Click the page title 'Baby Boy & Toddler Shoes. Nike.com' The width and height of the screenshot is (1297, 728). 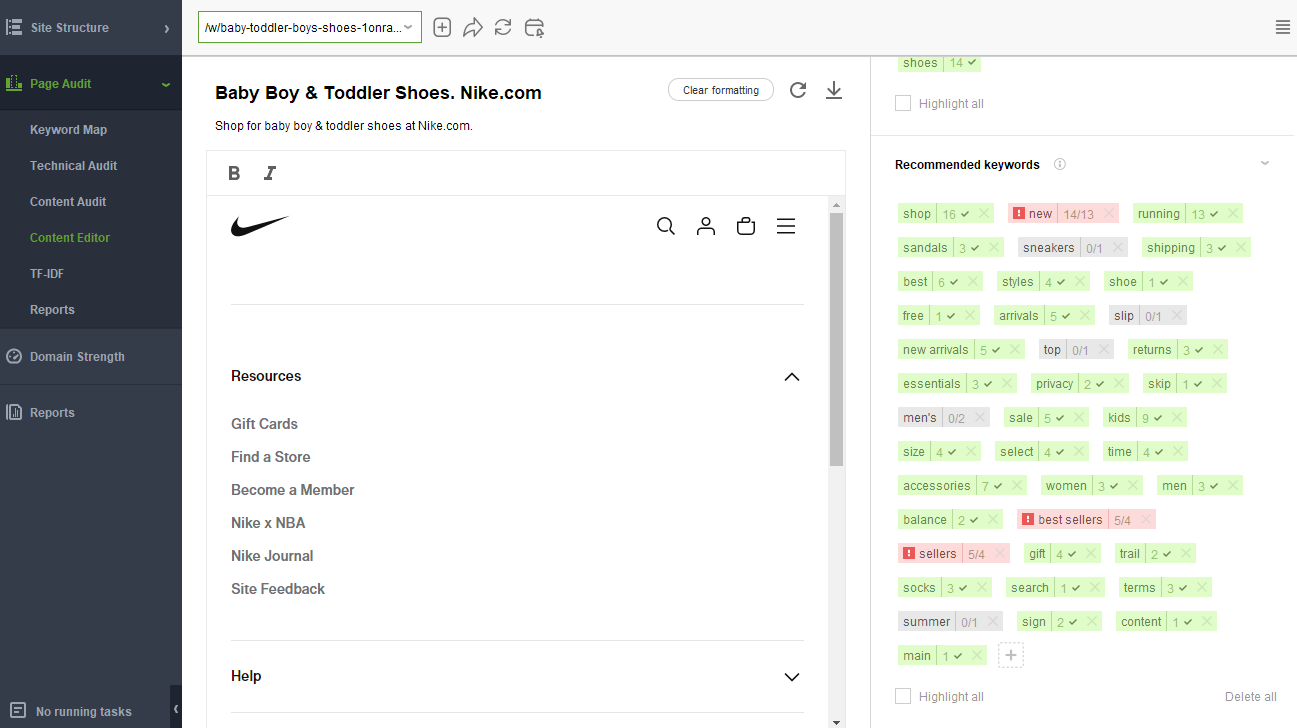[378, 93]
